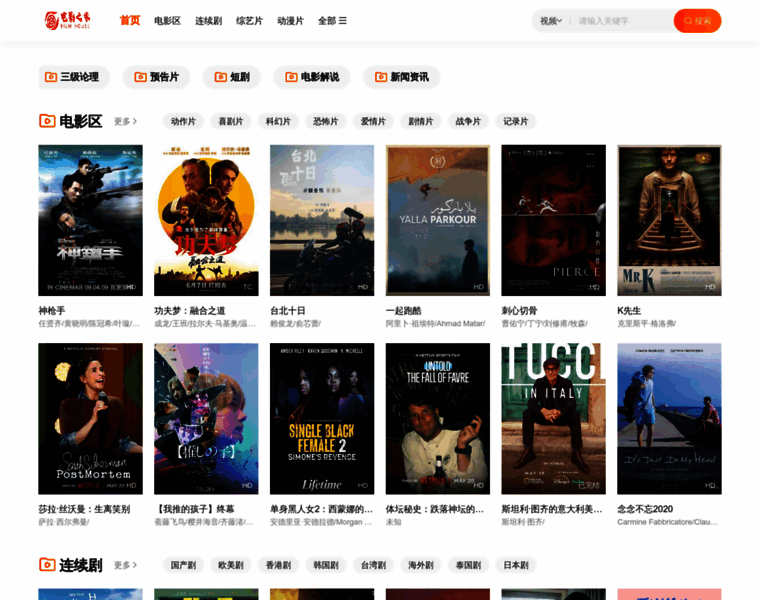This screenshot has width=760, height=600.
Task: Open the 电影区 nav item
Action: 167,21
